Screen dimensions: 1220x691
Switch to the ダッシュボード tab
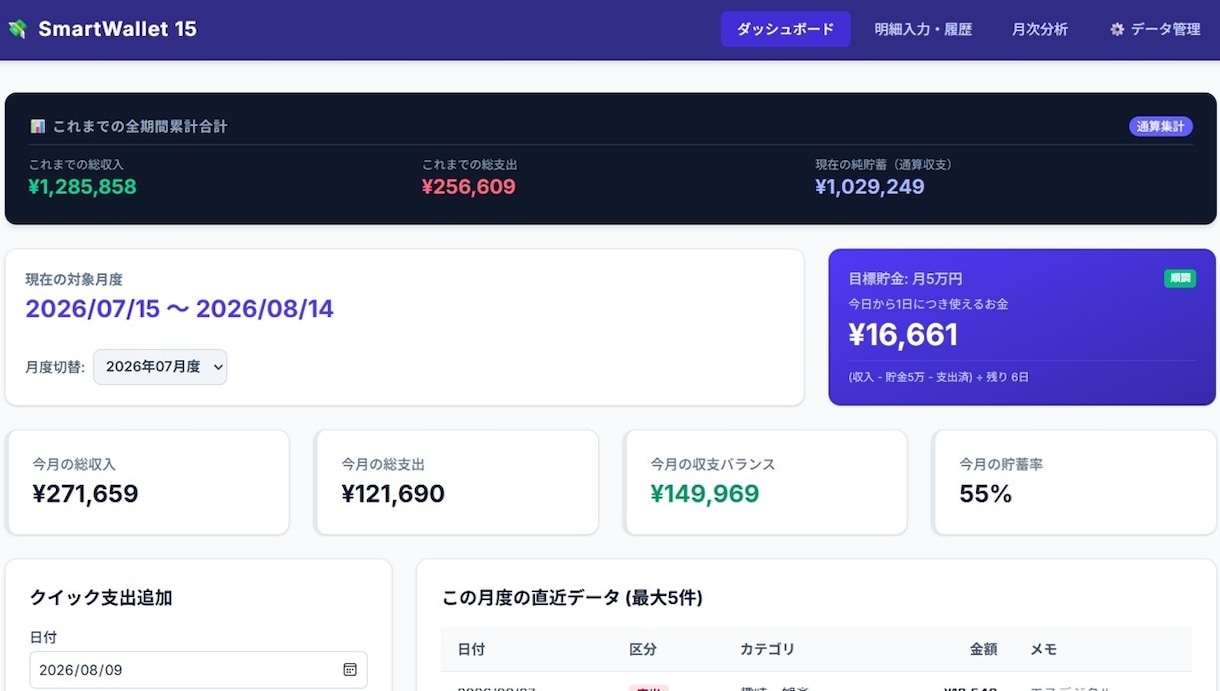pyautogui.click(x=785, y=29)
